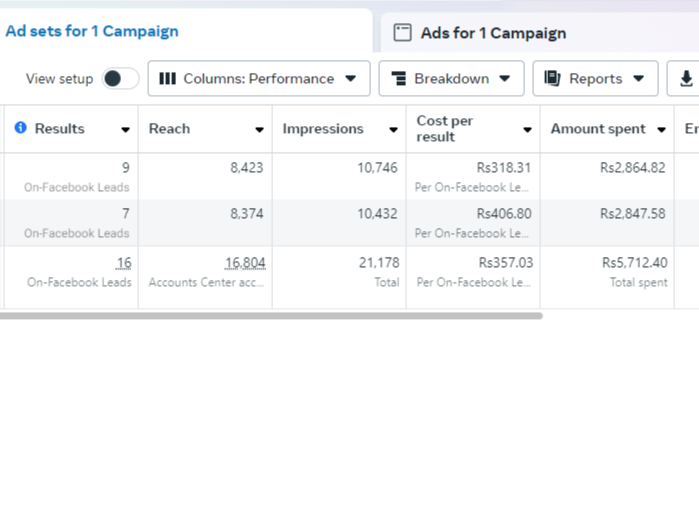Click the info icon beside Results header
This screenshot has width=699, height=524.
(x=21, y=129)
